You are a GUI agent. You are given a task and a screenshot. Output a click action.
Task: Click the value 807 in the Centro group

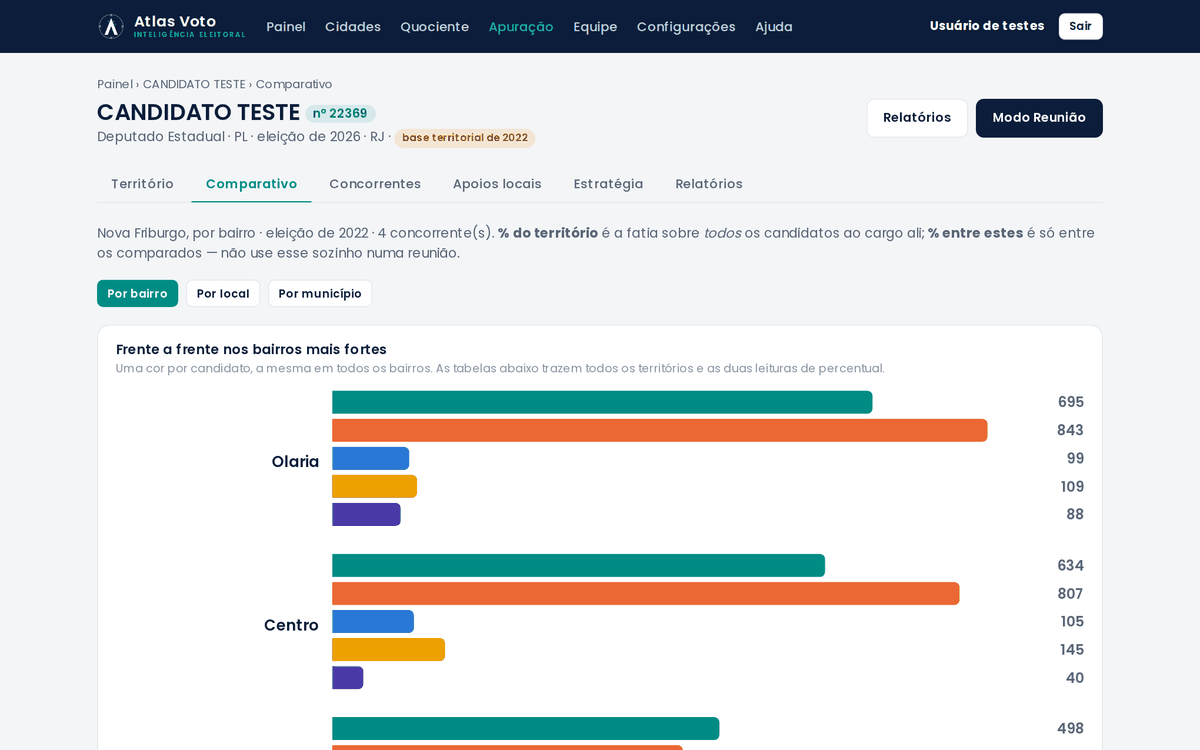[x=1070, y=594]
